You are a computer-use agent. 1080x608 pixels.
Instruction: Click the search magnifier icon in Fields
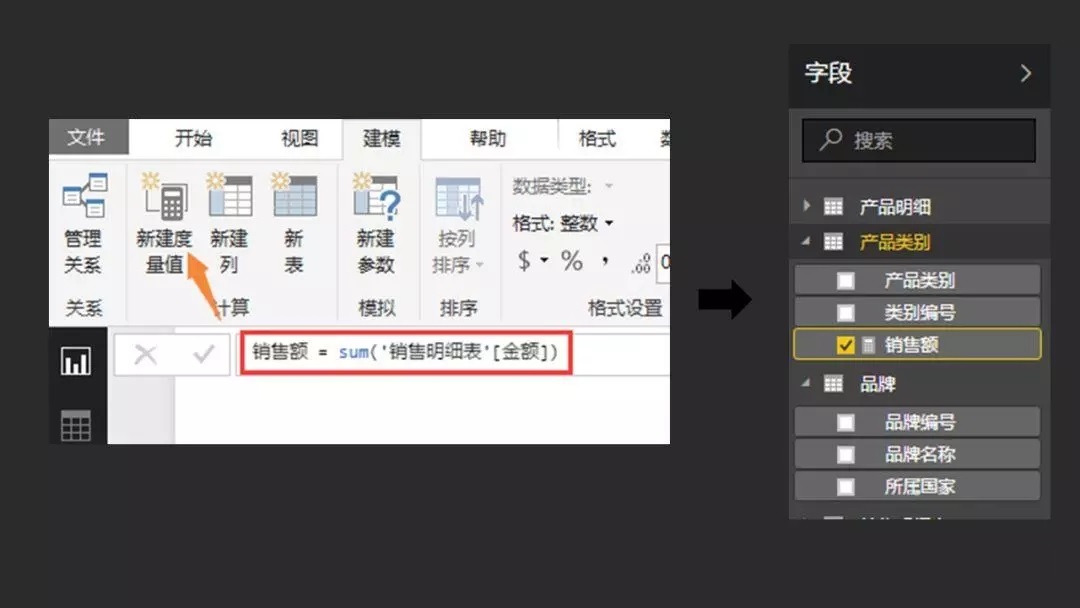(x=831, y=140)
